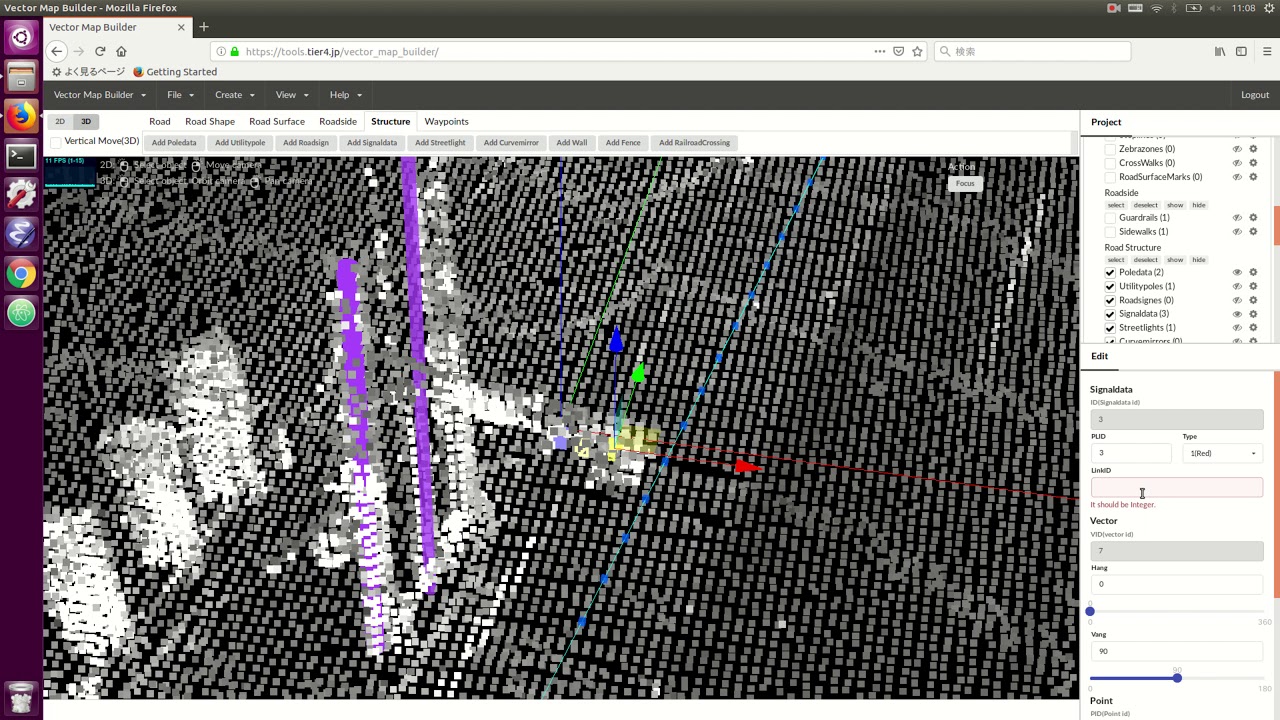This screenshot has width=1280, height=720.
Task: Toggle eye icon for Zebrazones layer
Action: (x=1237, y=149)
